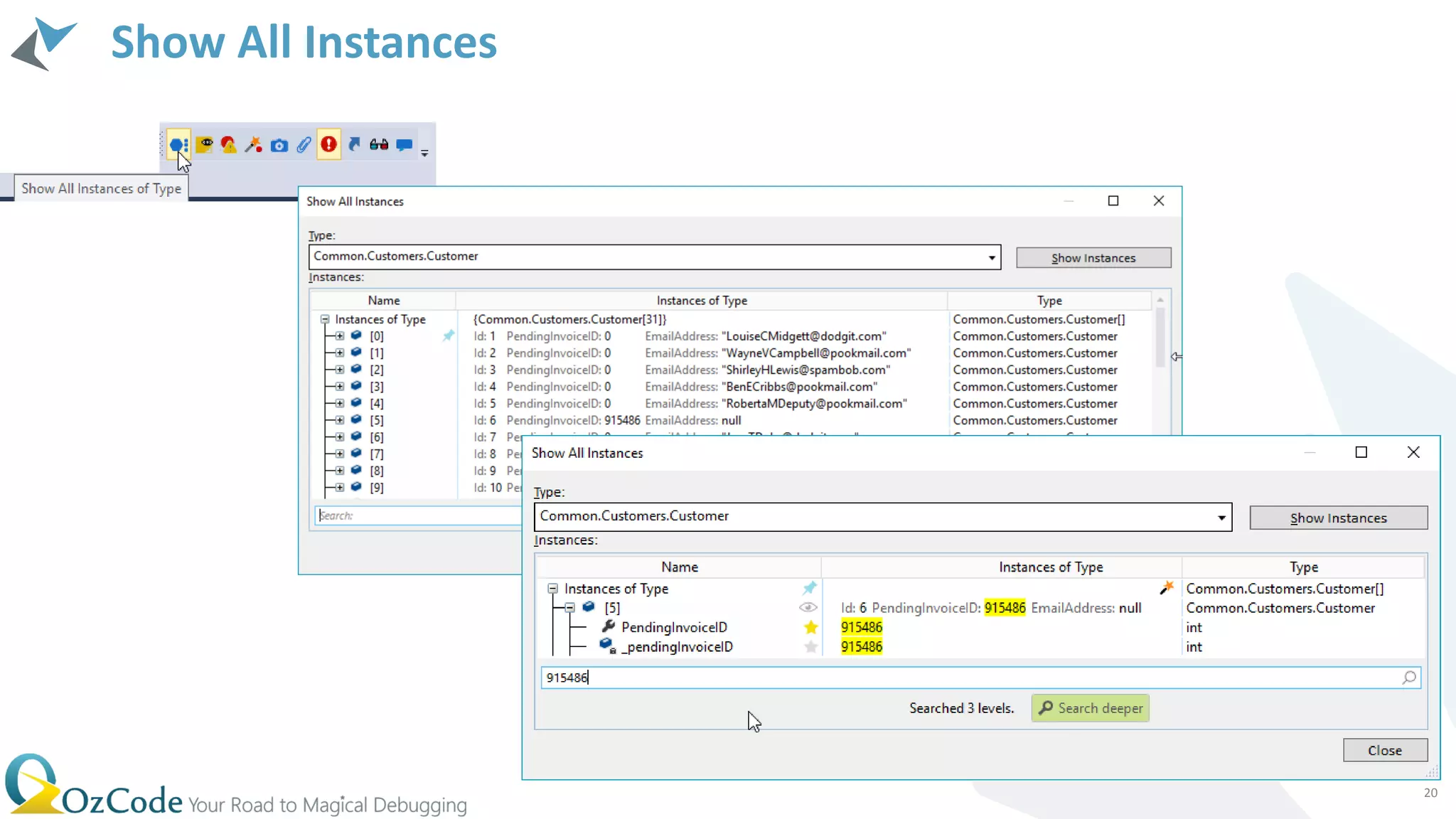Click Instances of Type column header in back window
1456x819 pixels.
702,301
